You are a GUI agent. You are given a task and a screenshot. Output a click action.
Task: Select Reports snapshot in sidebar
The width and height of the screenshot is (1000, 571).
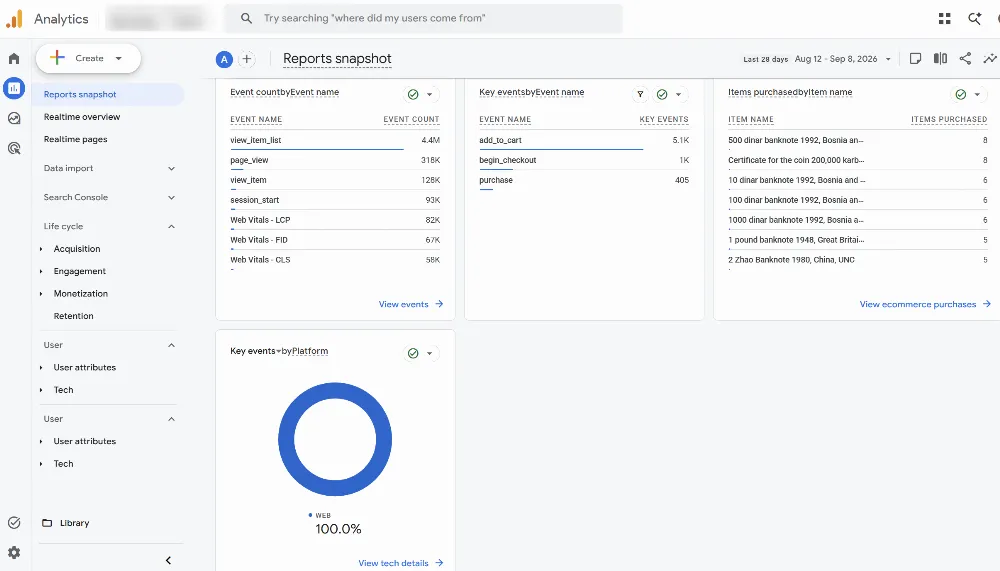pos(109,94)
